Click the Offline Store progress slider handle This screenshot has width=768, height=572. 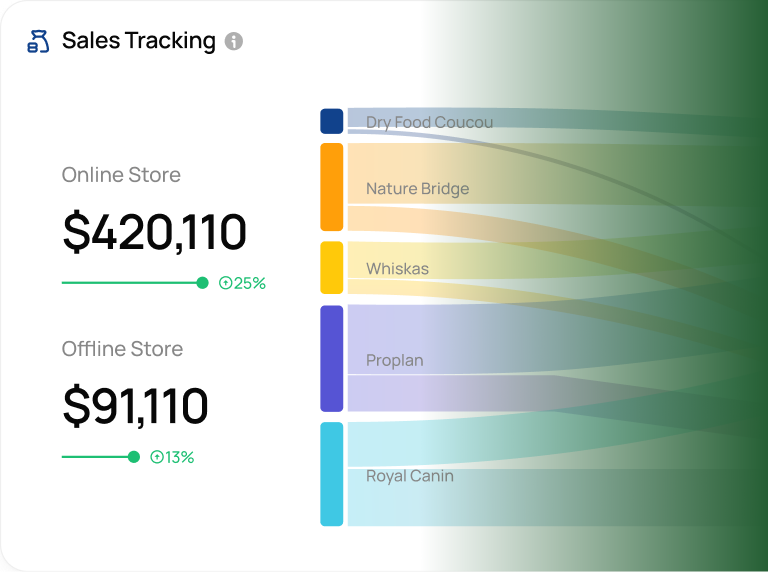coord(134,457)
